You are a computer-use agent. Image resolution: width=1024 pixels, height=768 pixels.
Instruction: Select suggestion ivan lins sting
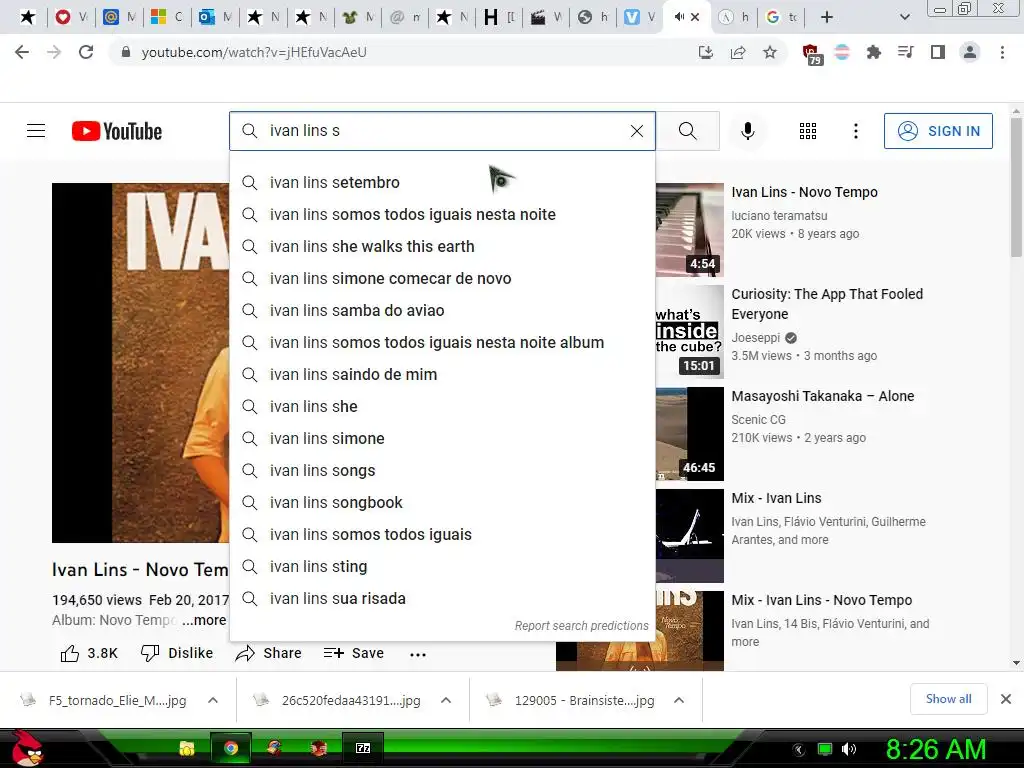pos(442,566)
